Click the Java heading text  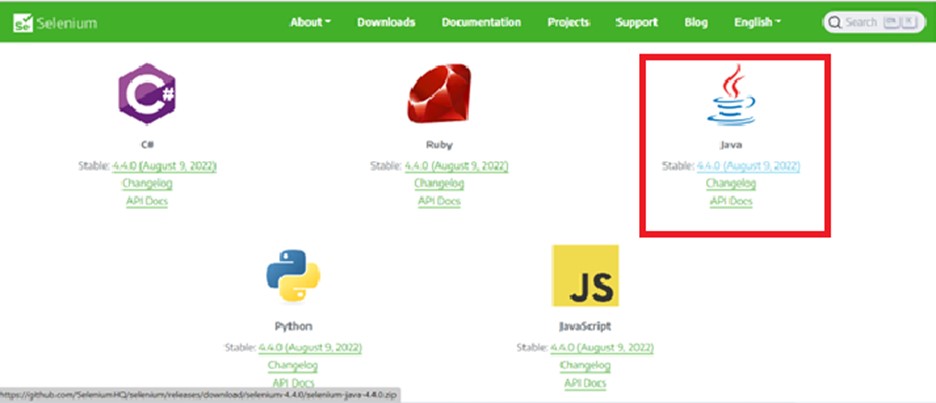pos(731,145)
